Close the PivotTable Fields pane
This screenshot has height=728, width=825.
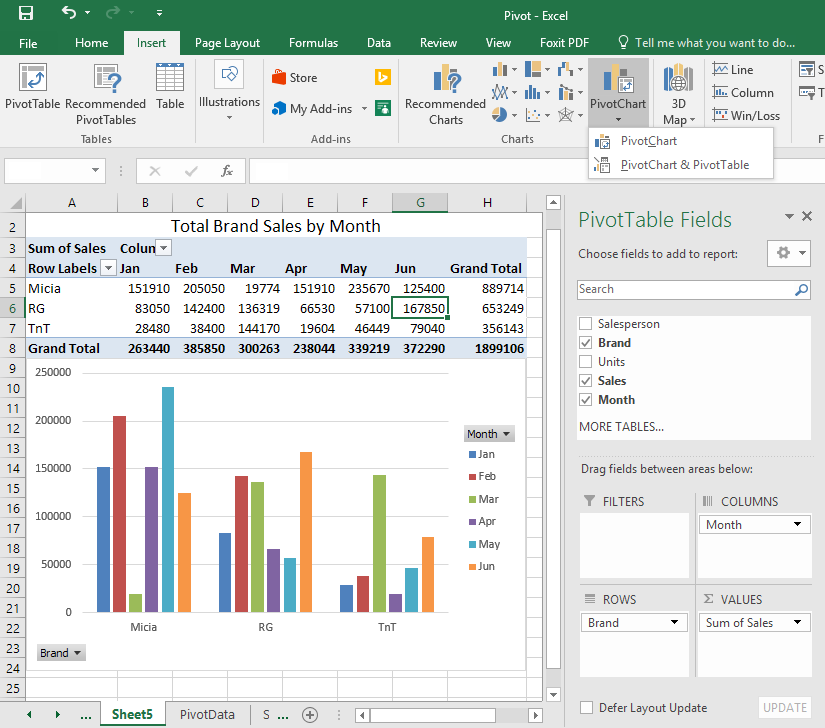pyautogui.click(x=807, y=216)
